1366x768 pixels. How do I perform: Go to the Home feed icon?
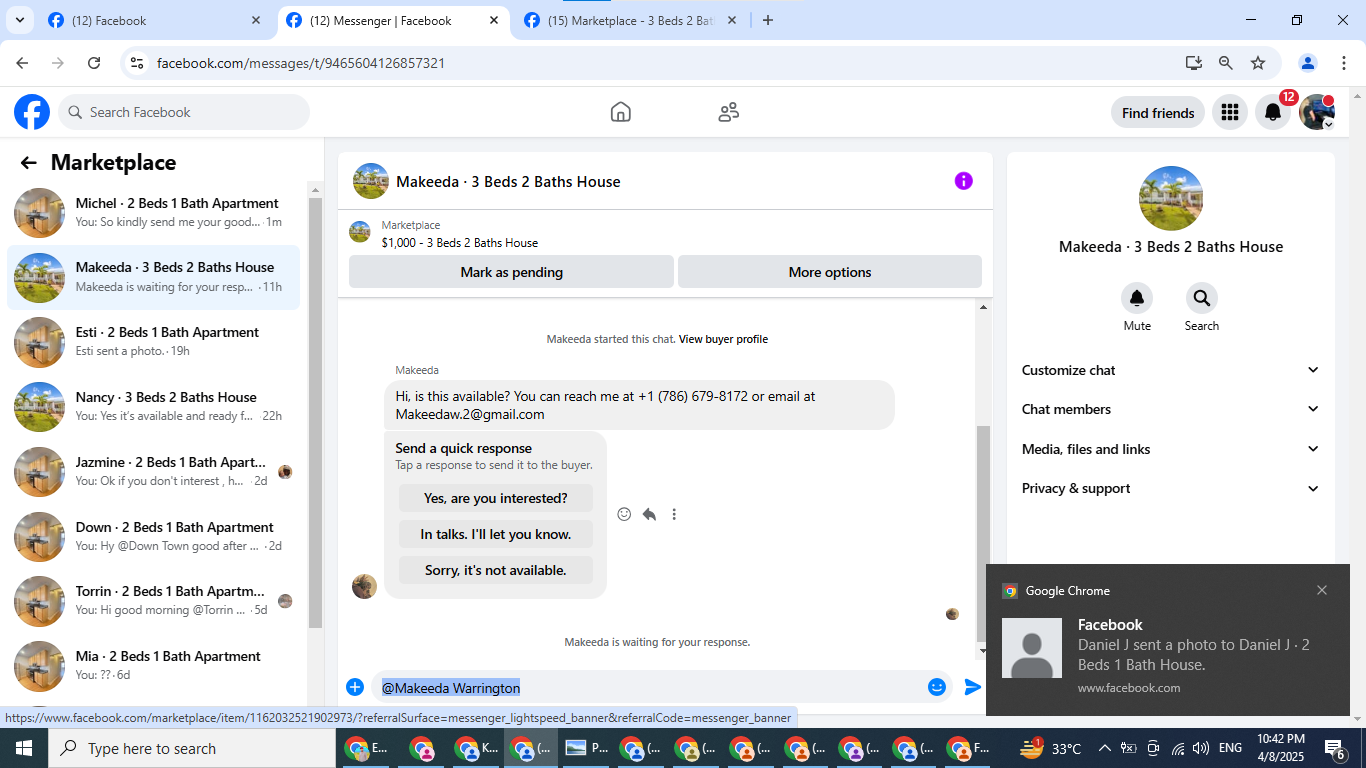click(621, 112)
